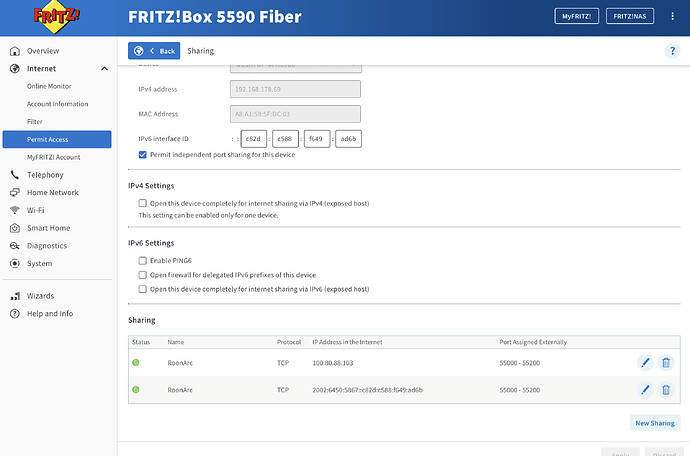Image resolution: width=690 pixels, height=456 pixels.
Task: Click the Diagnostics icon
Action: coord(15,246)
